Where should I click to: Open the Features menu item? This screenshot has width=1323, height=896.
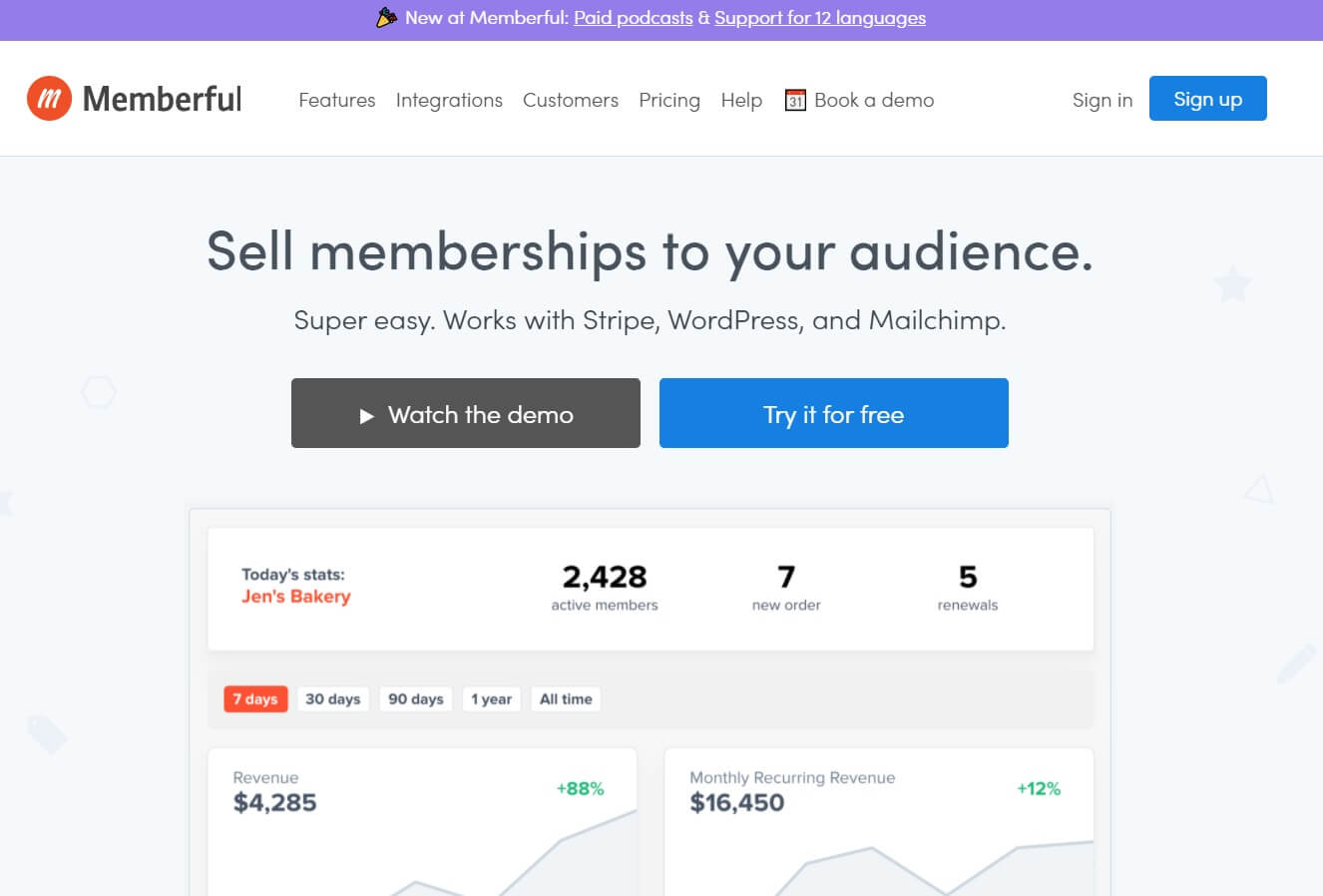pyautogui.click(x=337, y=100)
